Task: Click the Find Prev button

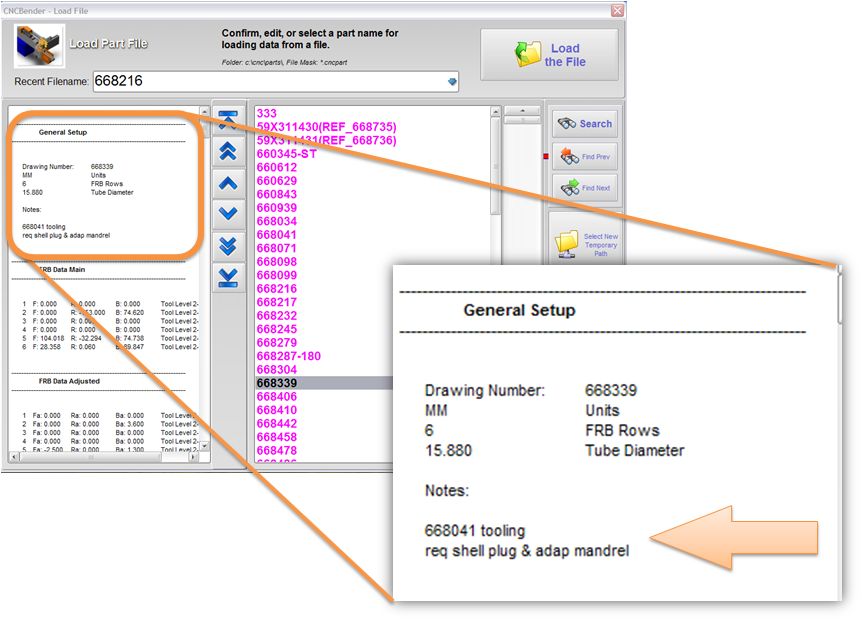Action: (x=584, y=157)
